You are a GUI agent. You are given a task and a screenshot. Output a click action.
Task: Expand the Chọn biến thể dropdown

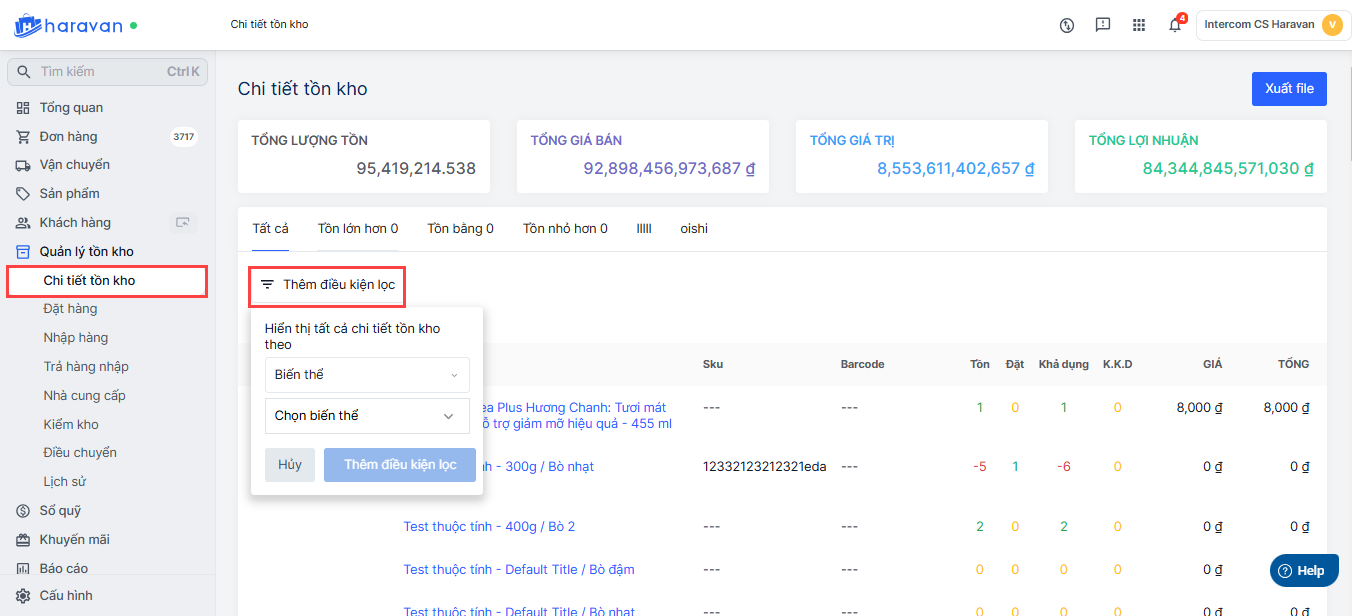click(x=366, y=416)
